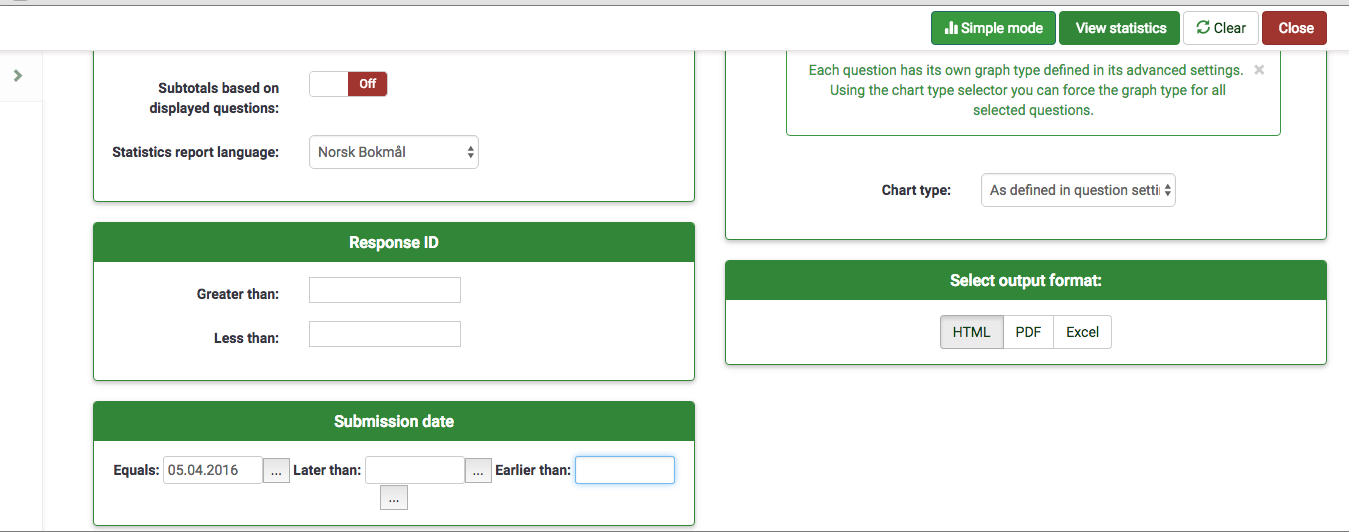
Task: Switch to Simple mode
Action: (x=992, y=28)
